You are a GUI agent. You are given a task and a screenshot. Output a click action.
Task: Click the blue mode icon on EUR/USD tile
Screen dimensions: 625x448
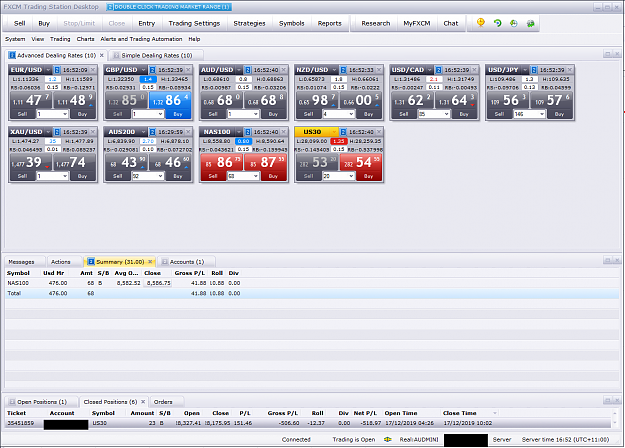click(57, 70)
